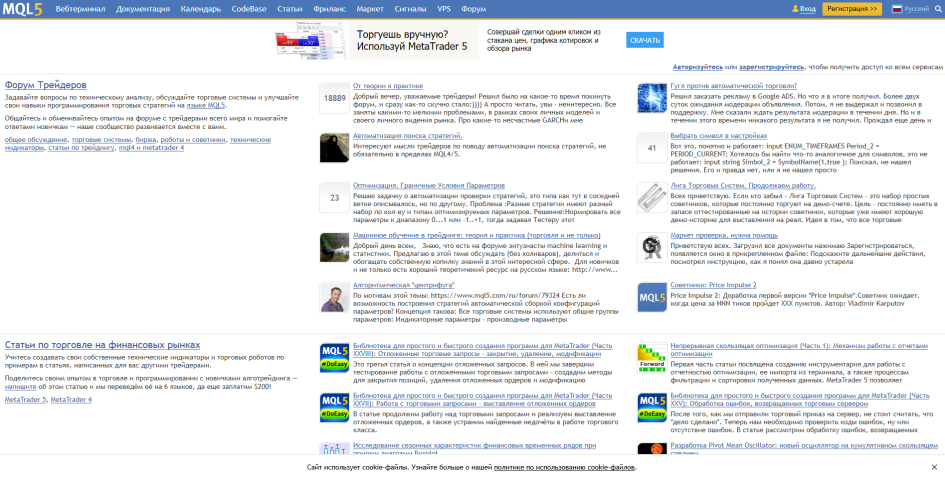The image size is (945, 477).
Task: Open Статьи по торговле на финансовых рынках
Action: click(102, 345)
